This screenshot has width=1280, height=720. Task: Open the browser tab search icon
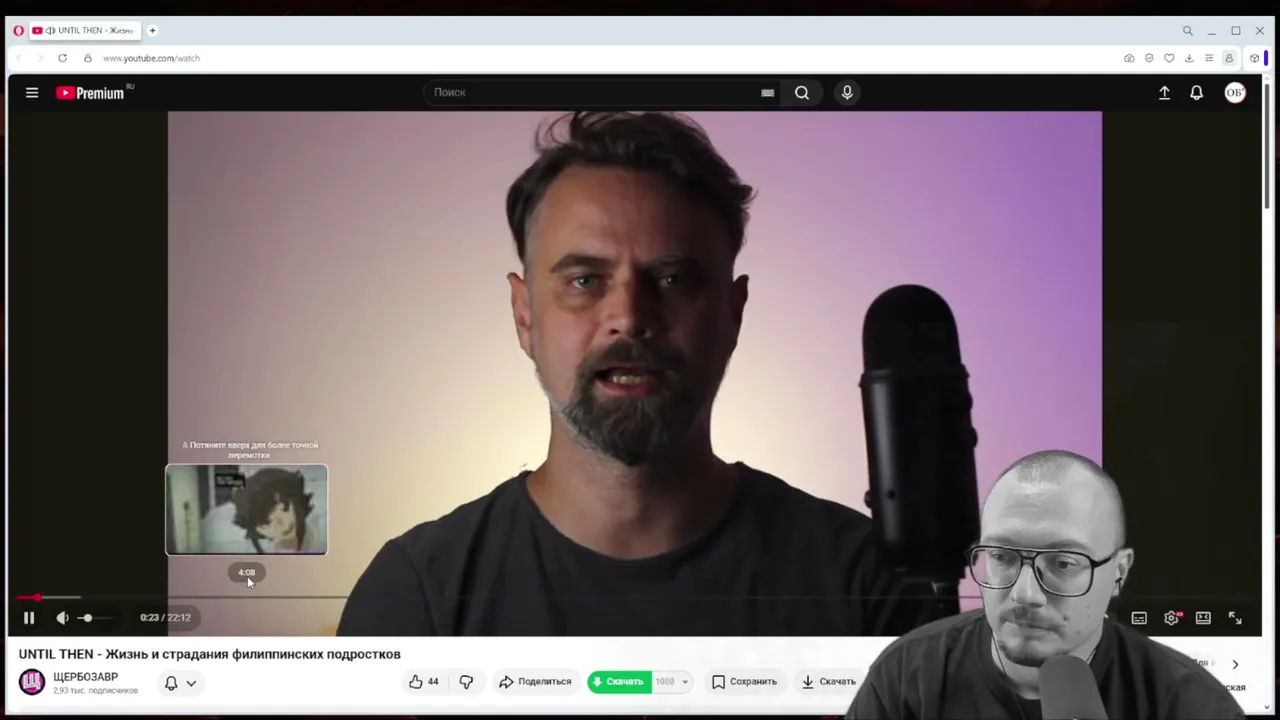pyautogui.click(x=1188, y=31)
